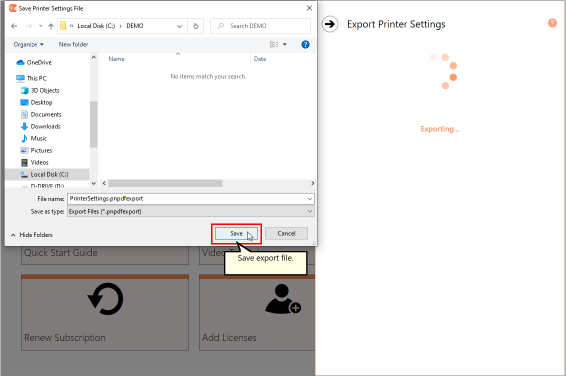This screenshot has height=376, width=566.
Task: Click Save in the save dialog
Action: pos(236,233)
